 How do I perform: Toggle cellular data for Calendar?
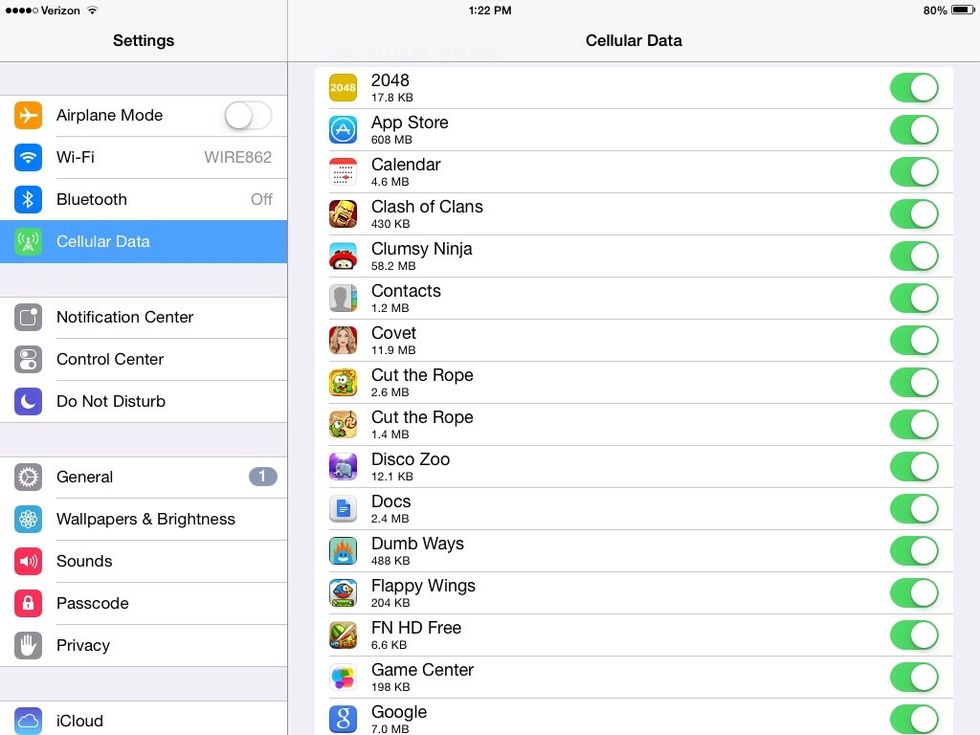pyautogui.click(x=914, y=172)
